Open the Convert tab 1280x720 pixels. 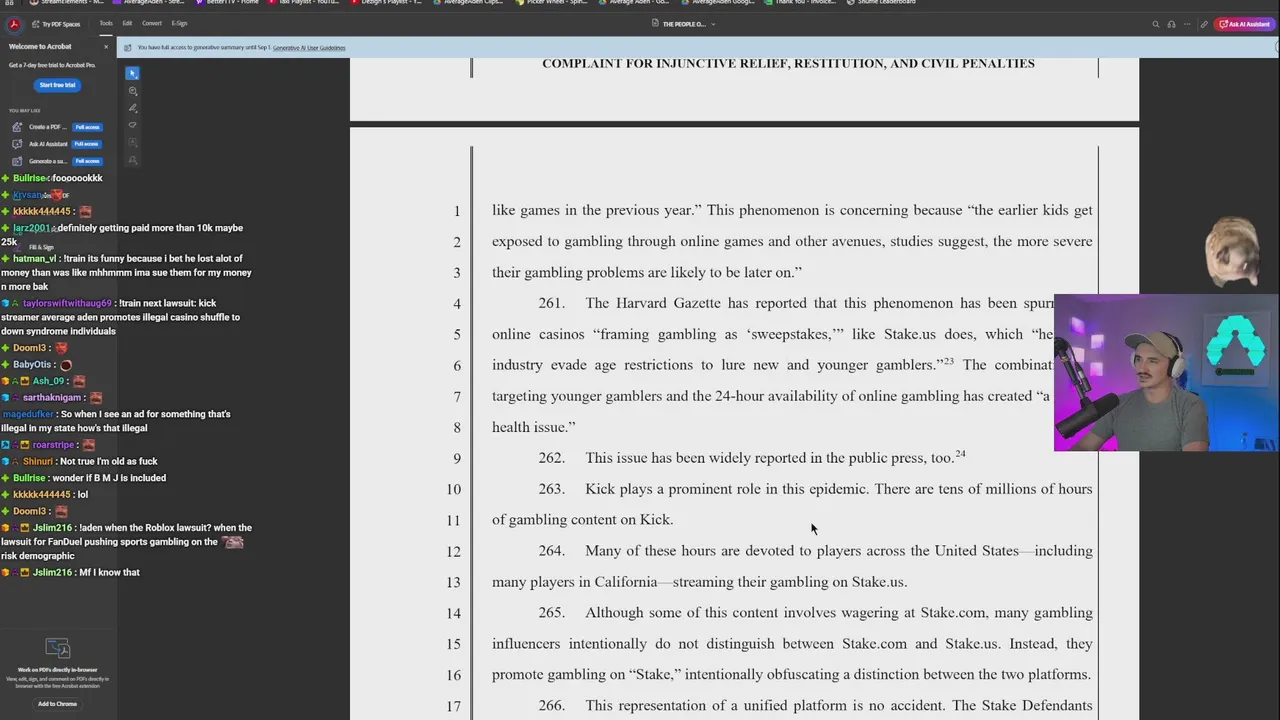coord(152,23)
